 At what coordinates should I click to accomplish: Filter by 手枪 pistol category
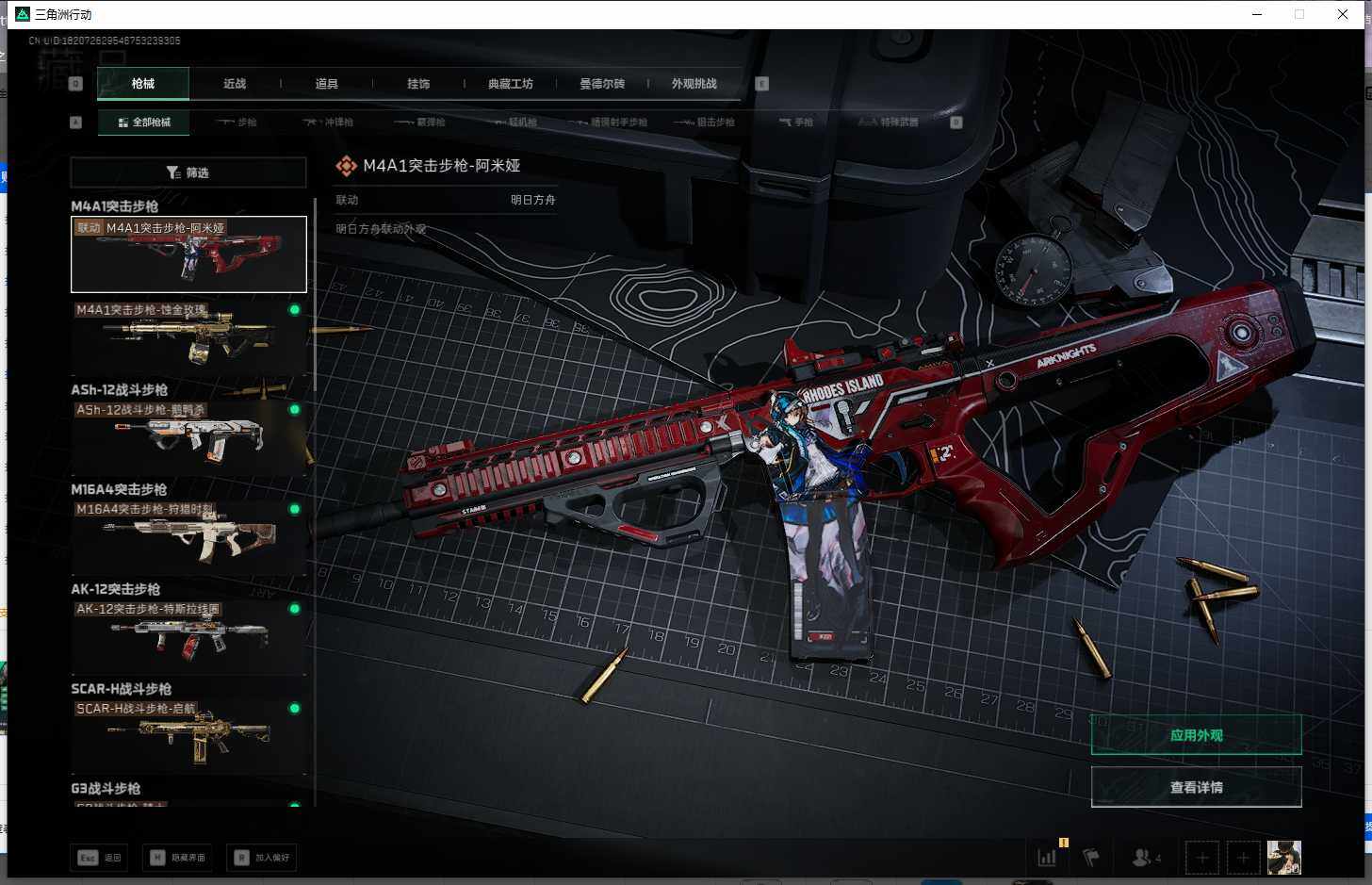click(796, 123)
